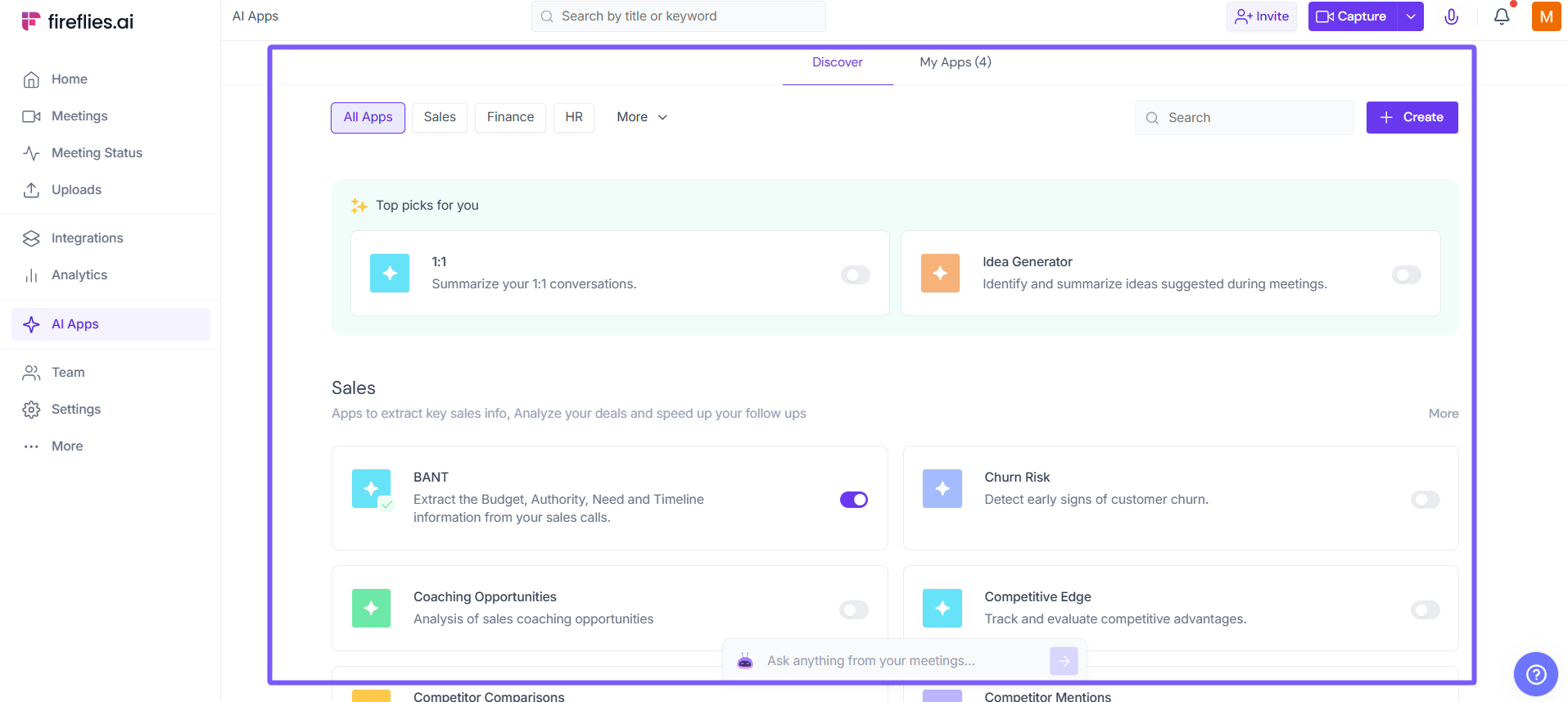This screenshot has width=1568, height=702.
Task: Click the BANT app icon
Action: pyautogui.click(x=372, y=489)
